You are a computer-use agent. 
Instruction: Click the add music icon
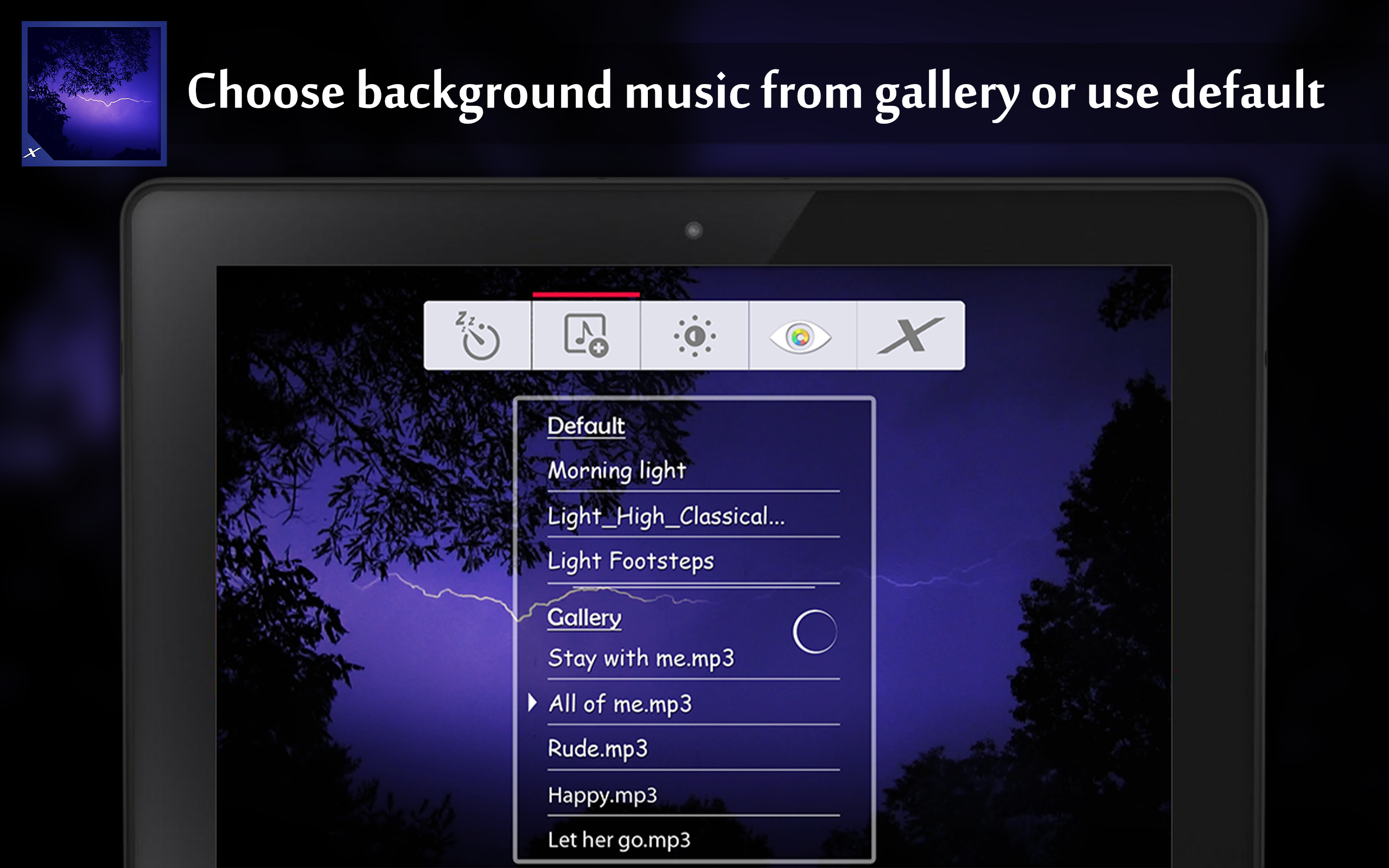coord(585,336)
